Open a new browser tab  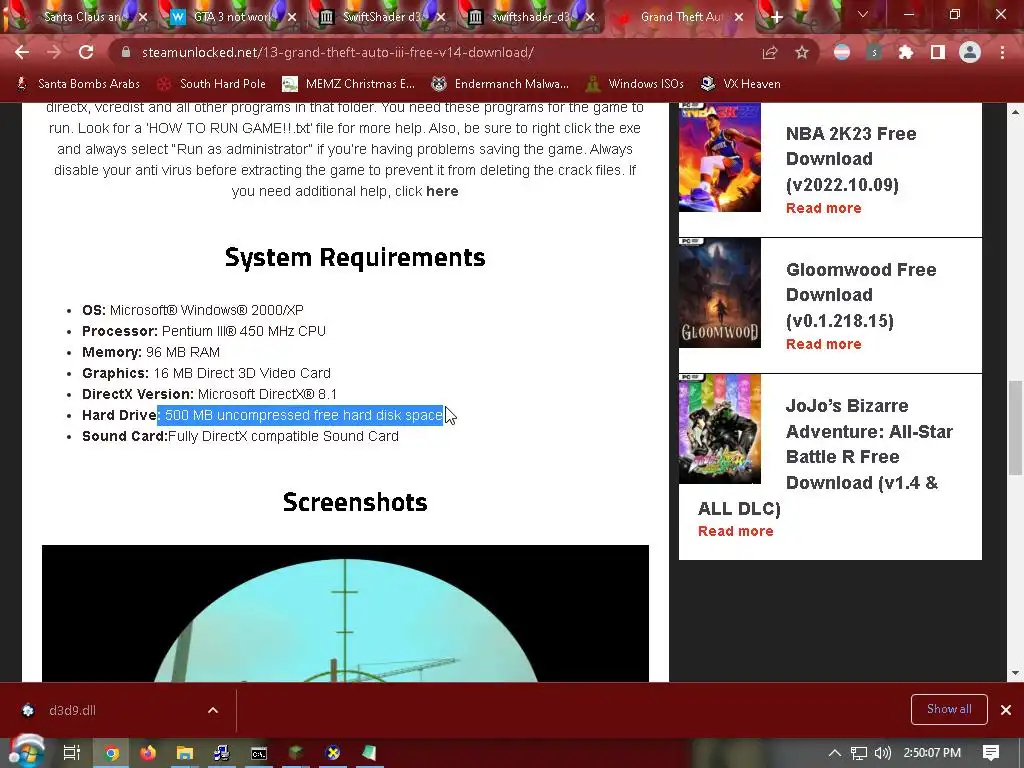(x=776, y=17)
